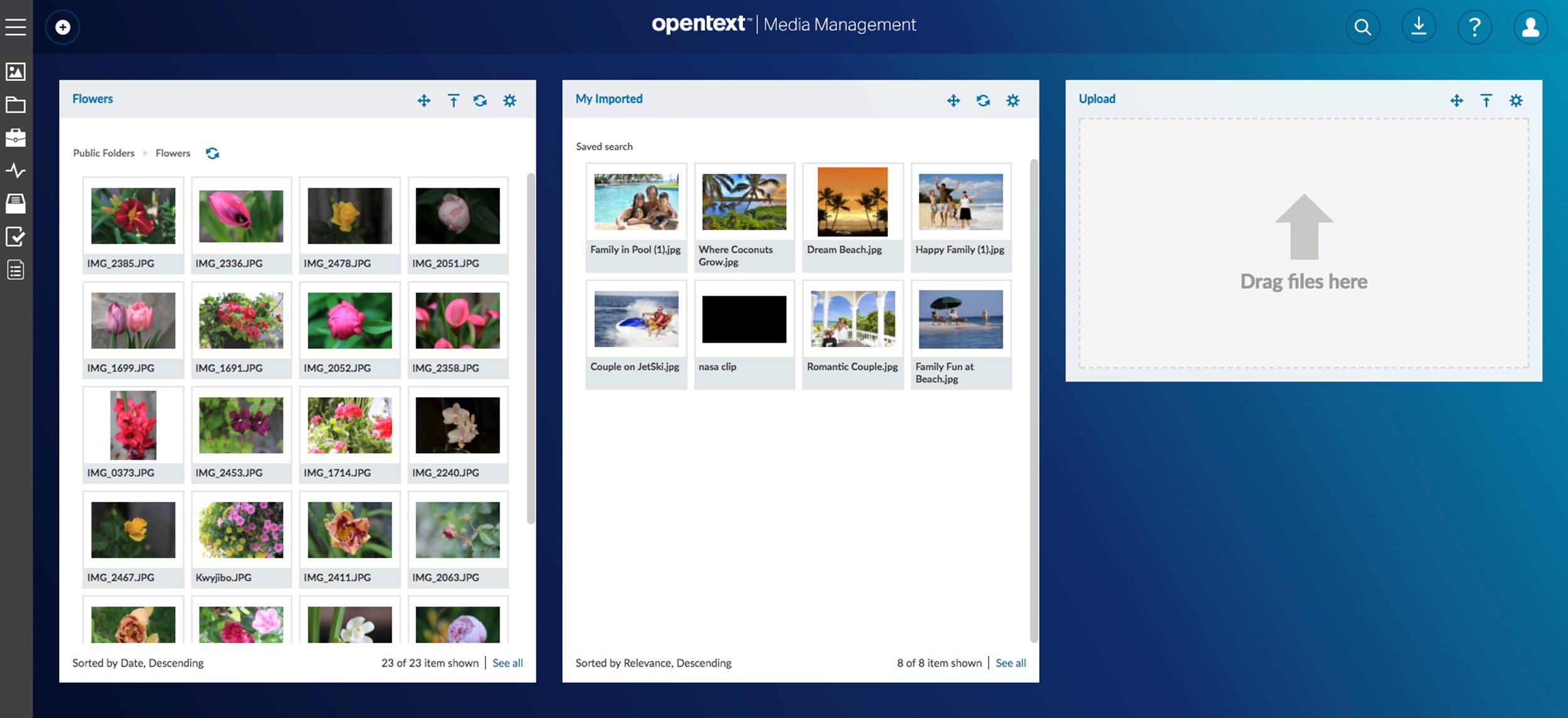This screenshot has width=1568, height=718.
Task: Click move icon on Upload widget
Action: coord(1456,100)
